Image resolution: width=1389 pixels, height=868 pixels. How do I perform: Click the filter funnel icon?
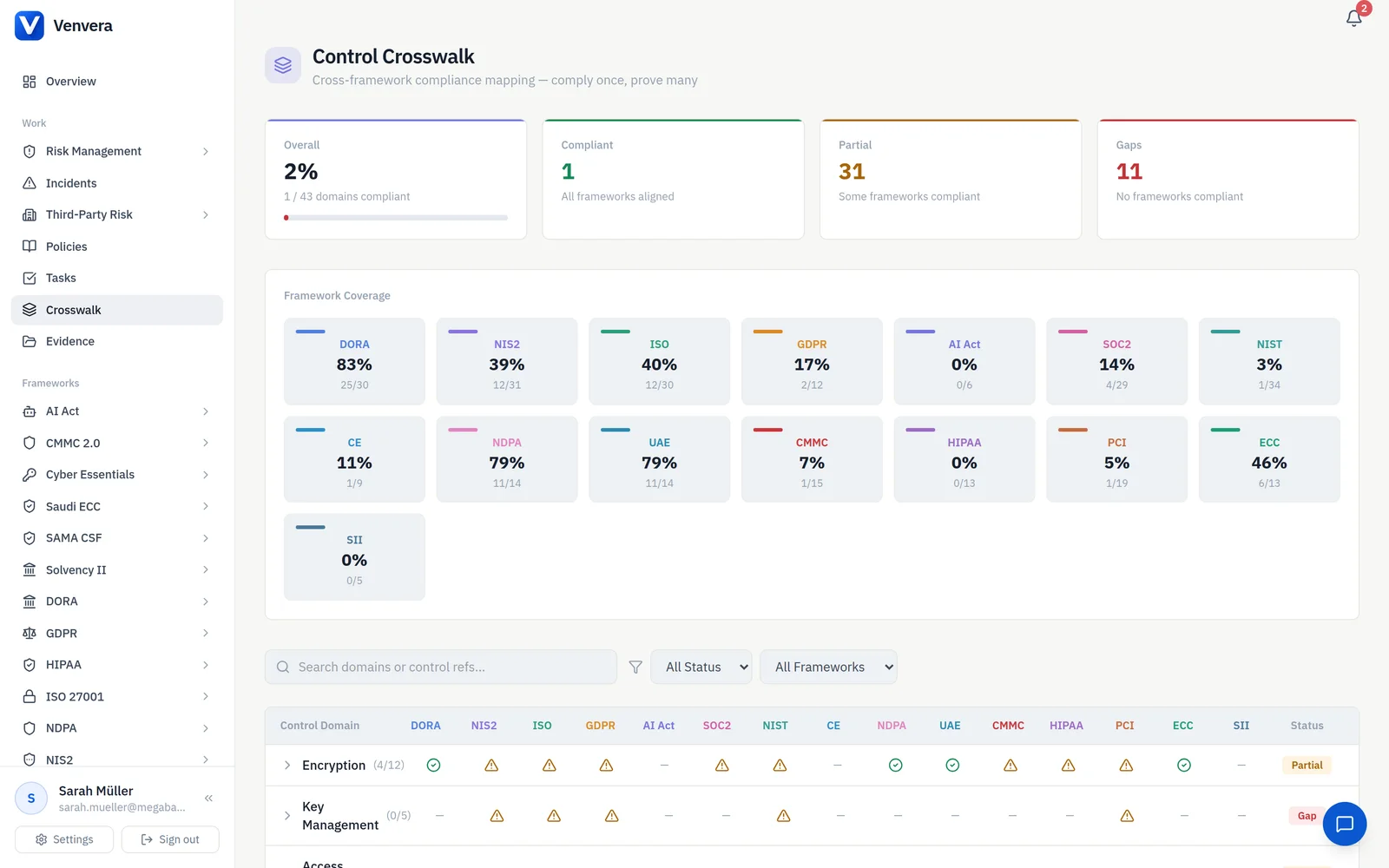(x=635, y=667)
